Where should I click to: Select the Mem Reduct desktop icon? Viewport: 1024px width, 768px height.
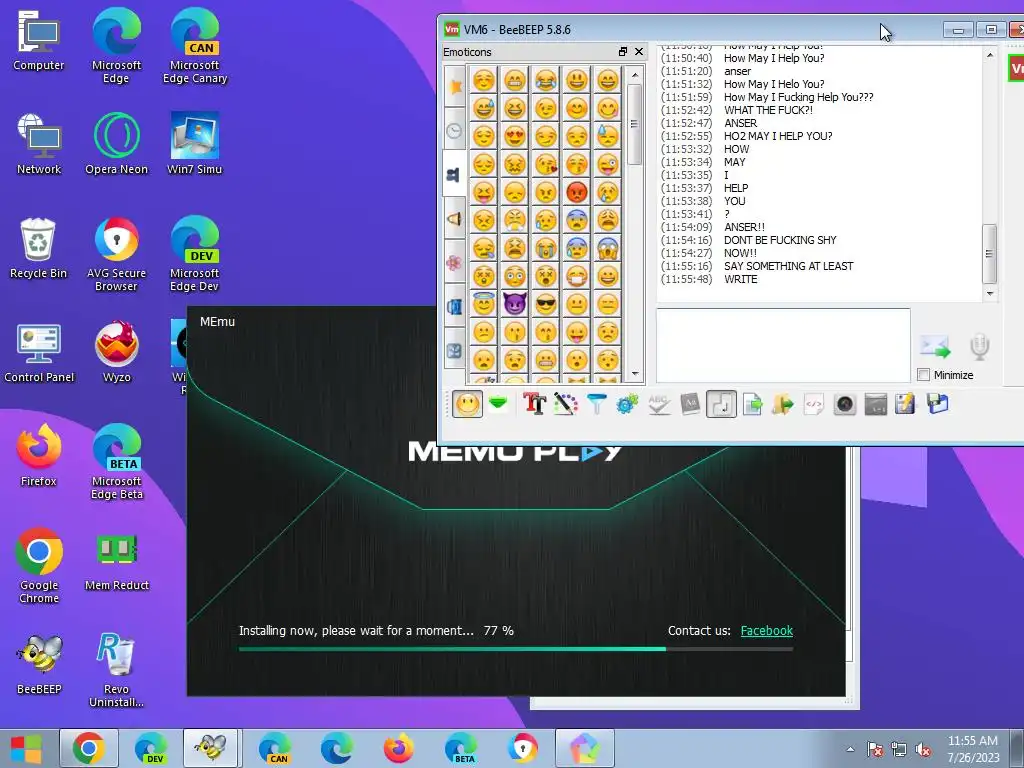[116, 560]
